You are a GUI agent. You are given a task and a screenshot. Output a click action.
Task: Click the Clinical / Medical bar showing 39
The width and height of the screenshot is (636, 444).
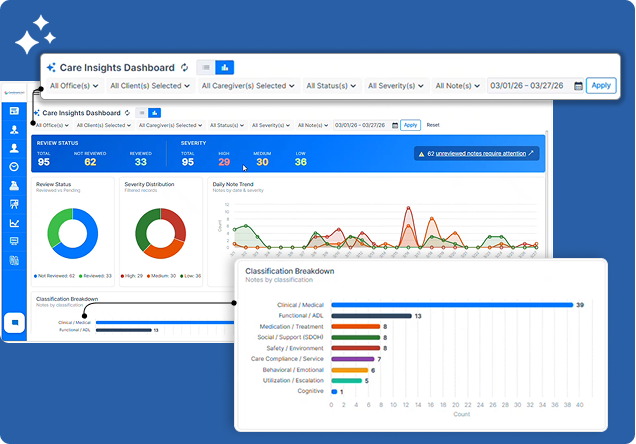coord(452,305)
